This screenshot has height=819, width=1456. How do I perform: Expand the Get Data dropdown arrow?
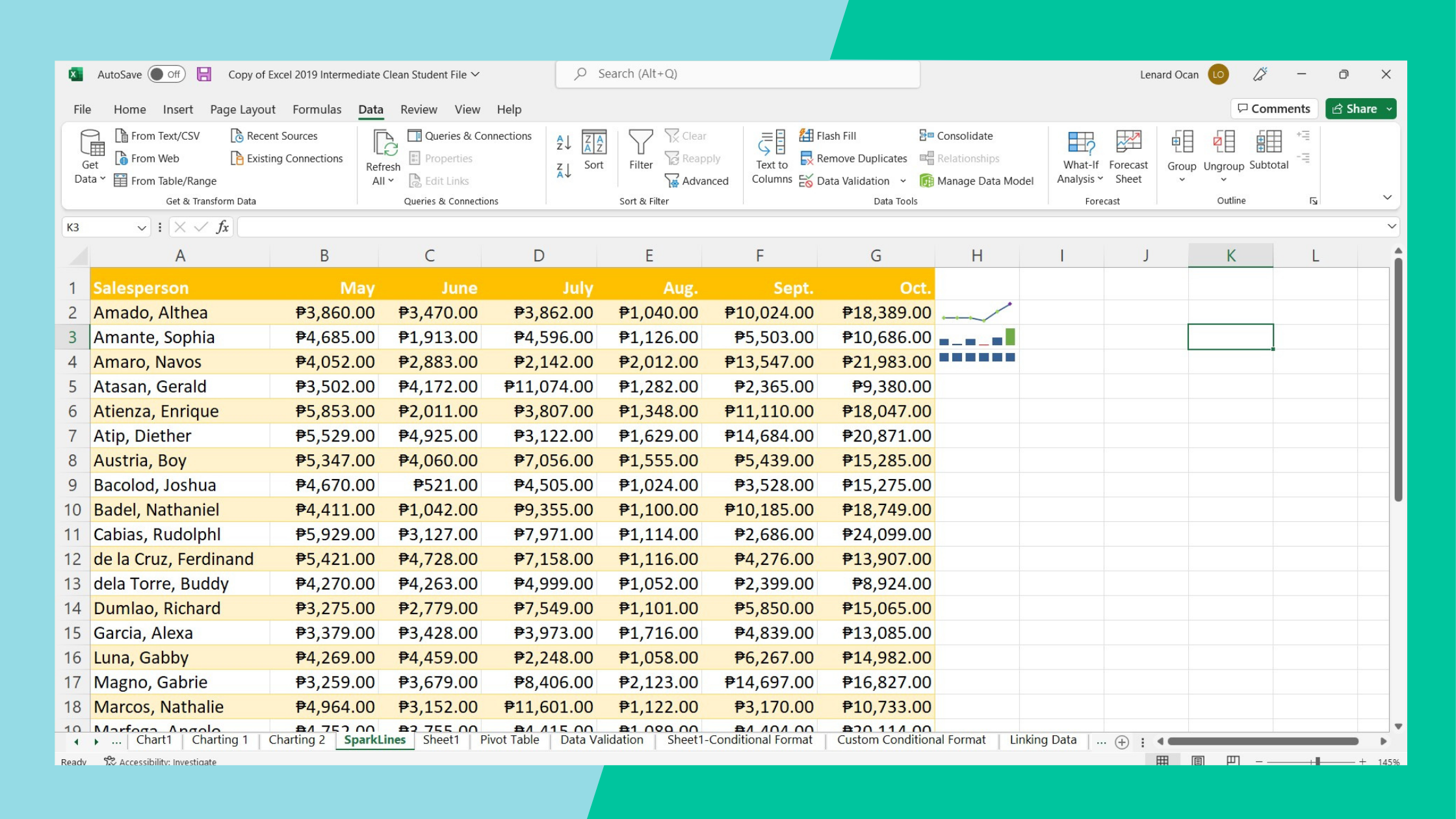tap(103, 179)
